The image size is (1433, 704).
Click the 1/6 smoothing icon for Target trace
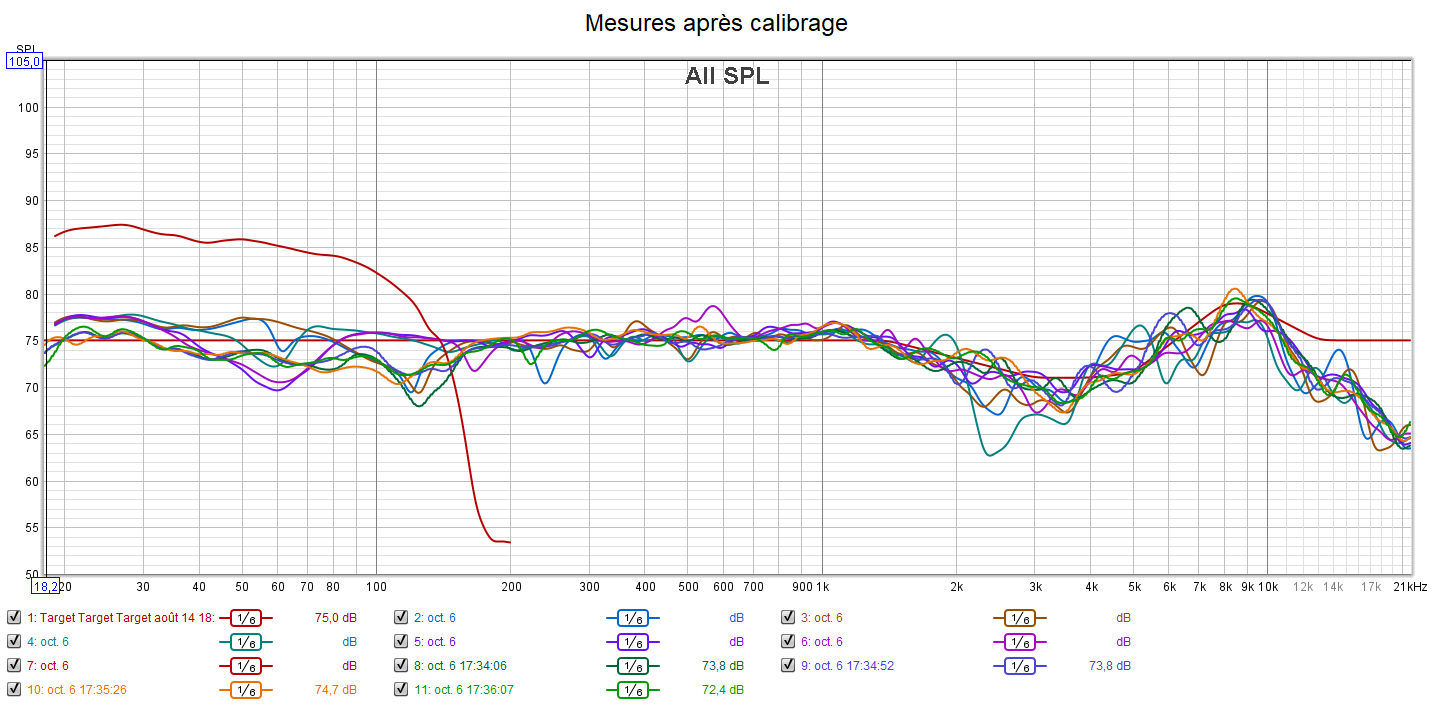246,618
